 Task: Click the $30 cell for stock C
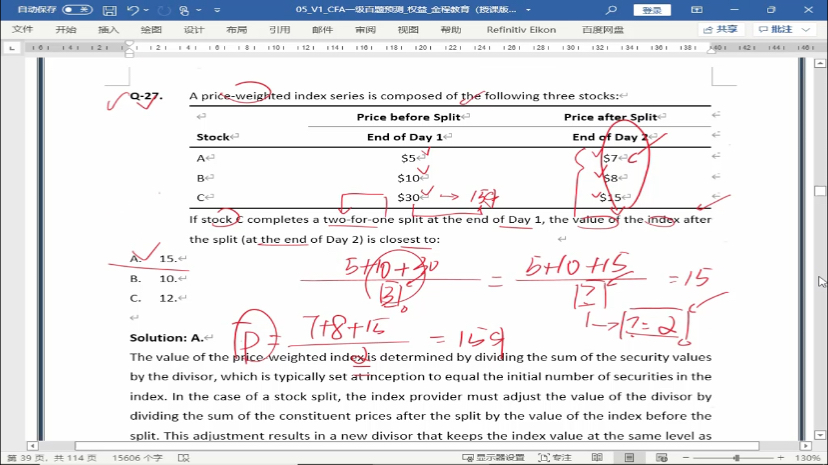[409, 197]
